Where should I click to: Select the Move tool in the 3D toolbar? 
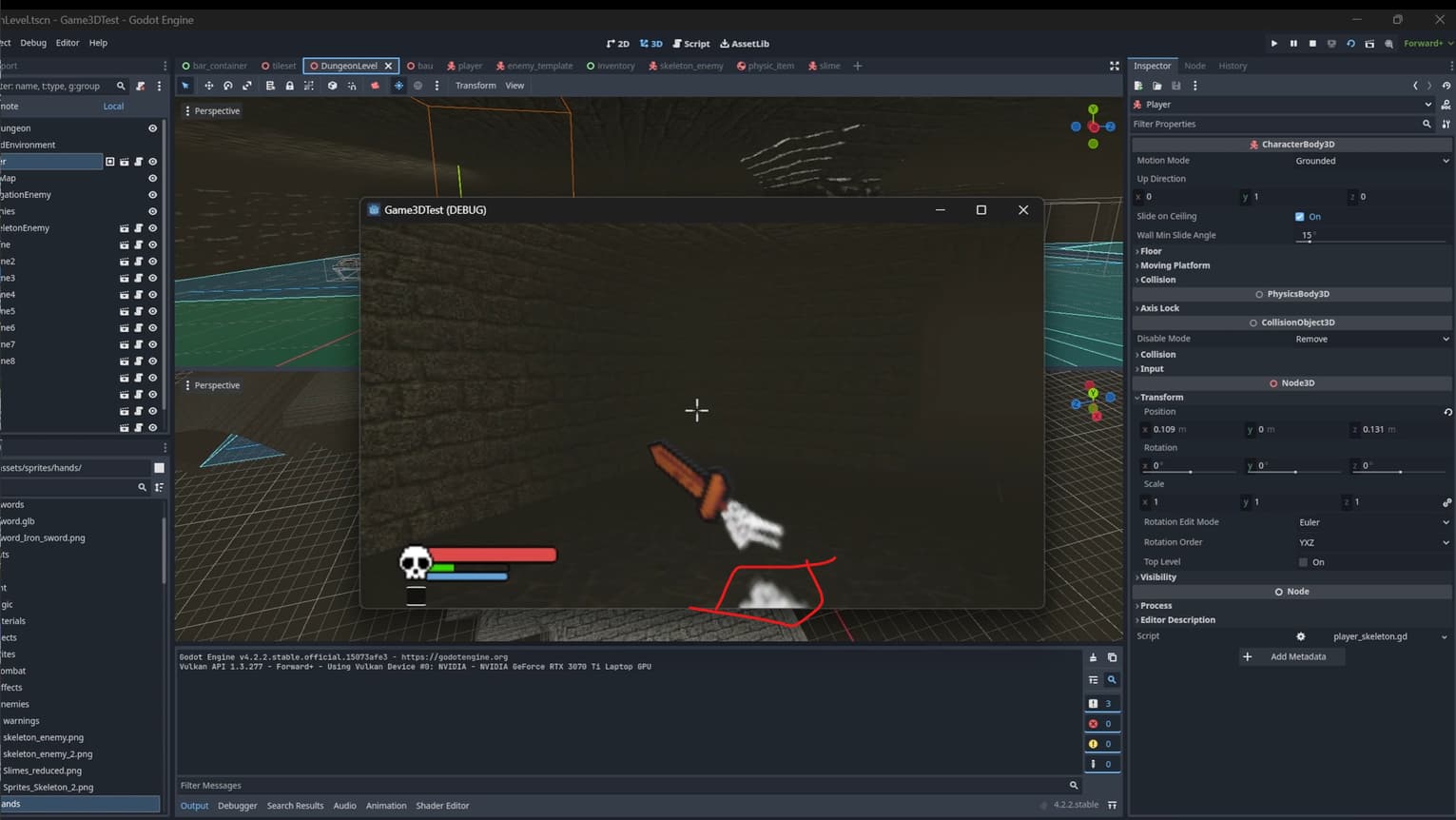(208, 85)
